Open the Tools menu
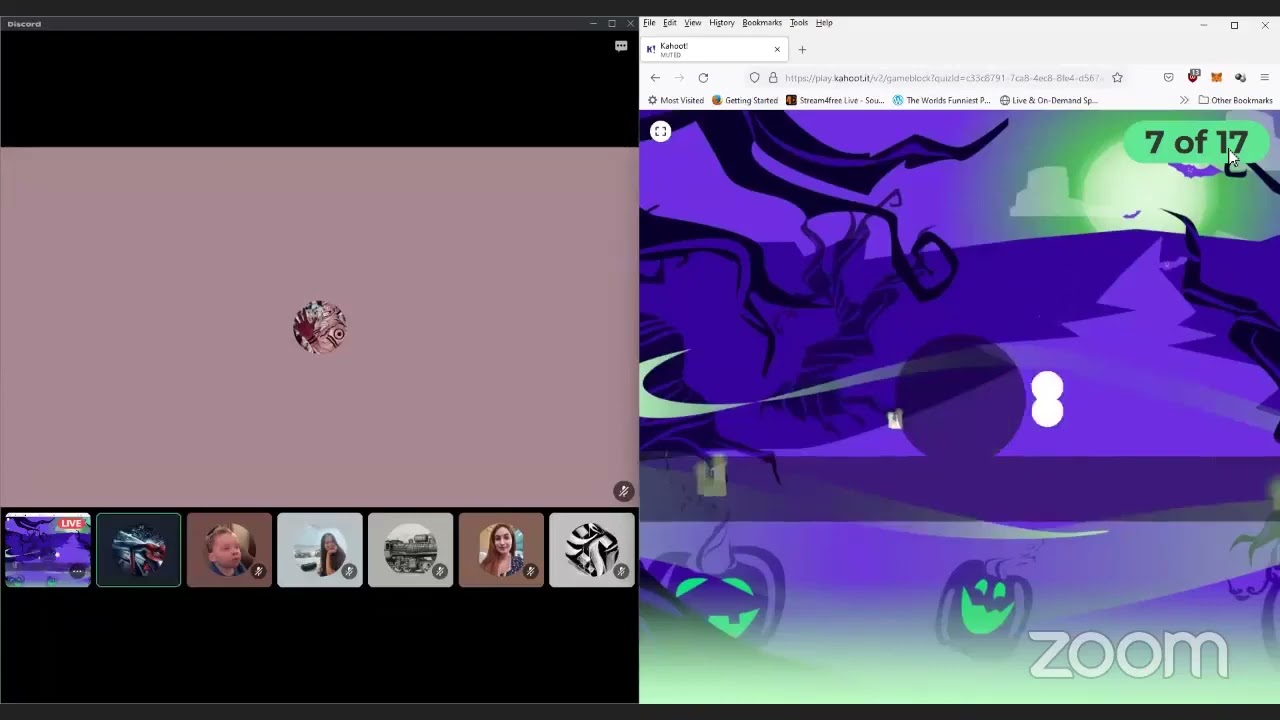 coord(798,23)
